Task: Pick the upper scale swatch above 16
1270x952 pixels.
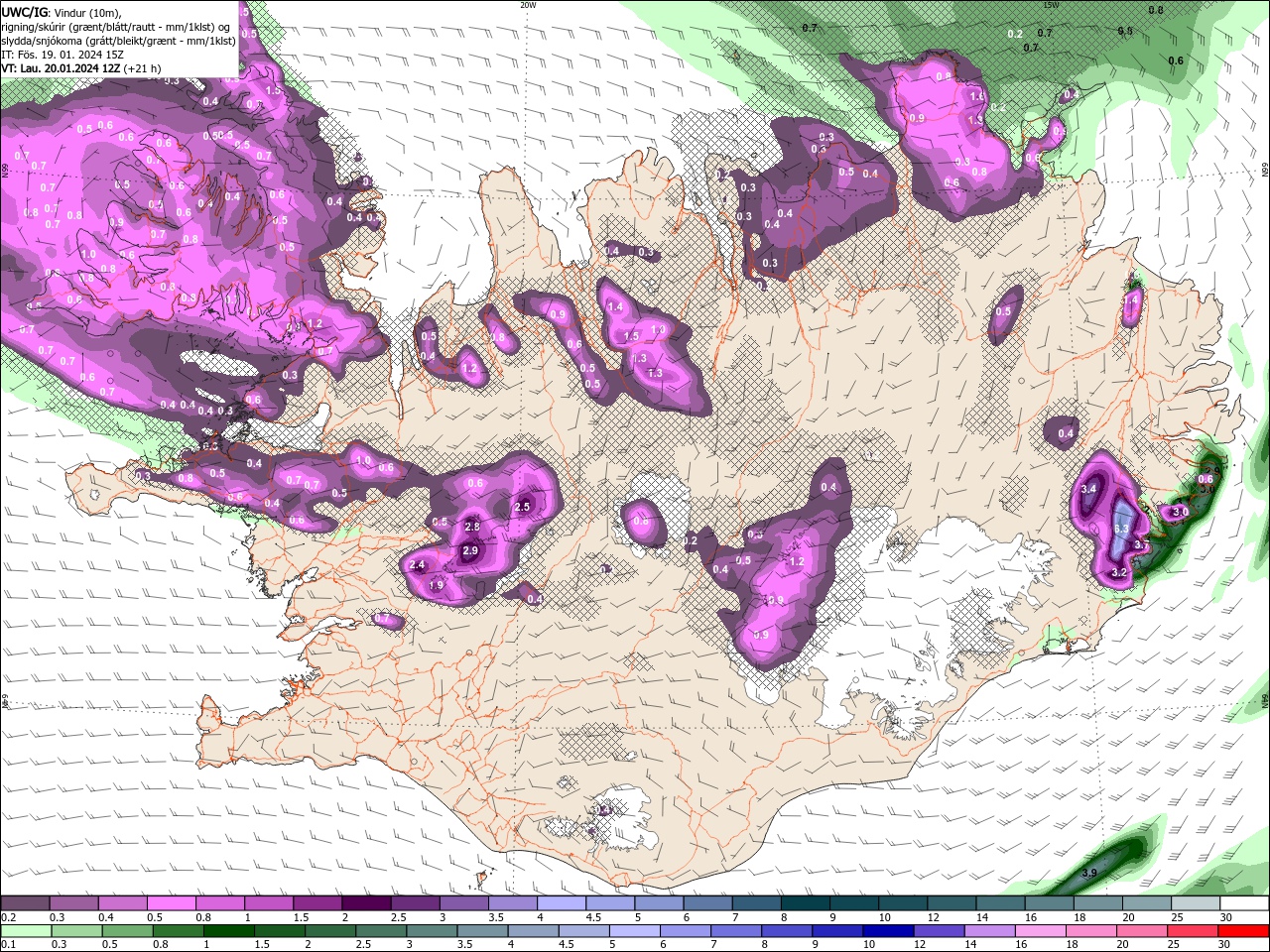Action: coord(1050,902)
